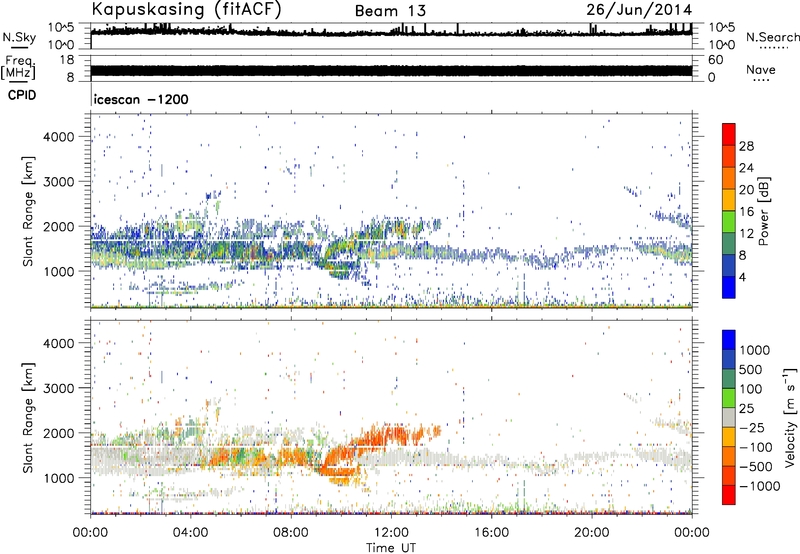800x554 pixels.
Task: Click the noise sky trace plot
Action: click(391, 32)
